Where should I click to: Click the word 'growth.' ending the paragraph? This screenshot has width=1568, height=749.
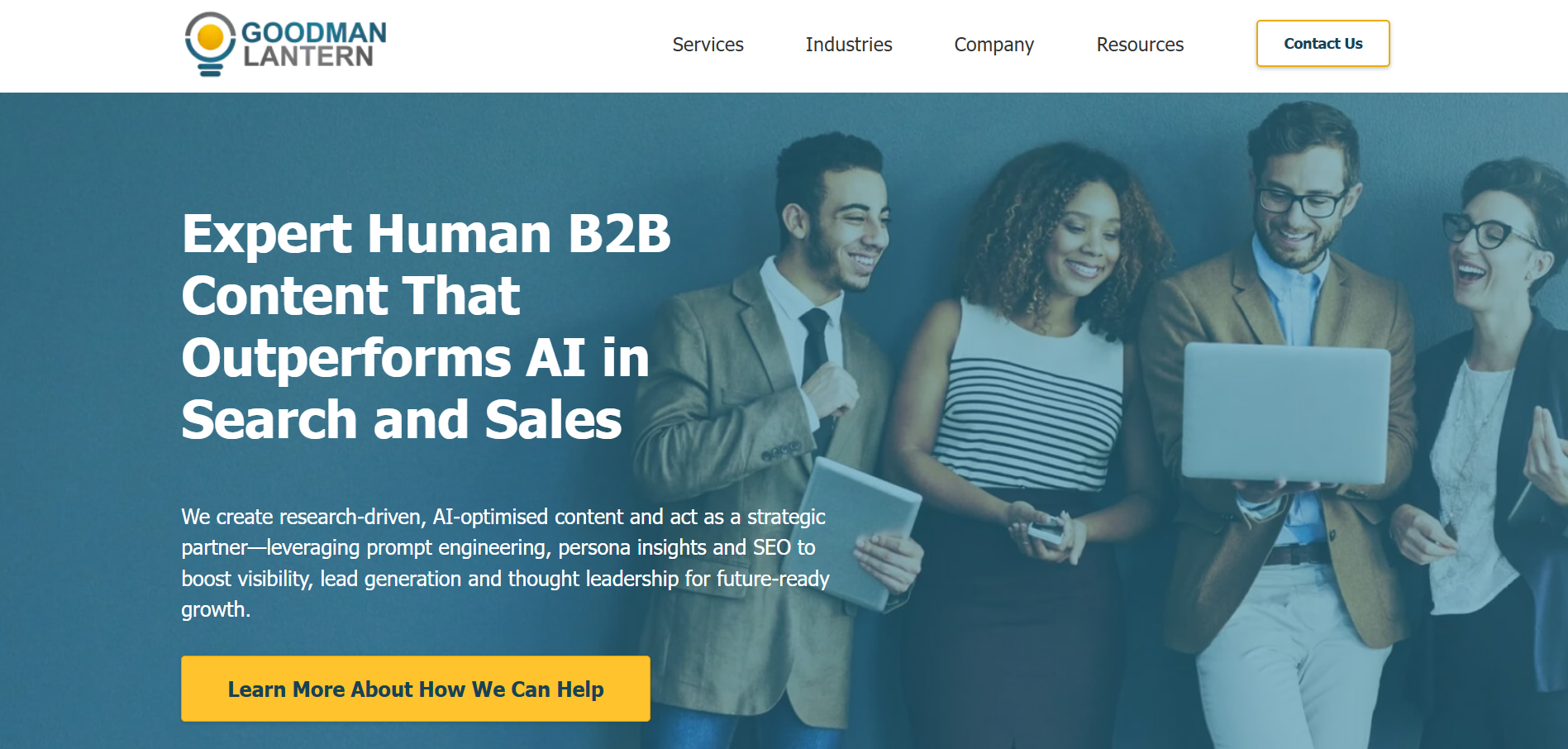pos(216,609)
